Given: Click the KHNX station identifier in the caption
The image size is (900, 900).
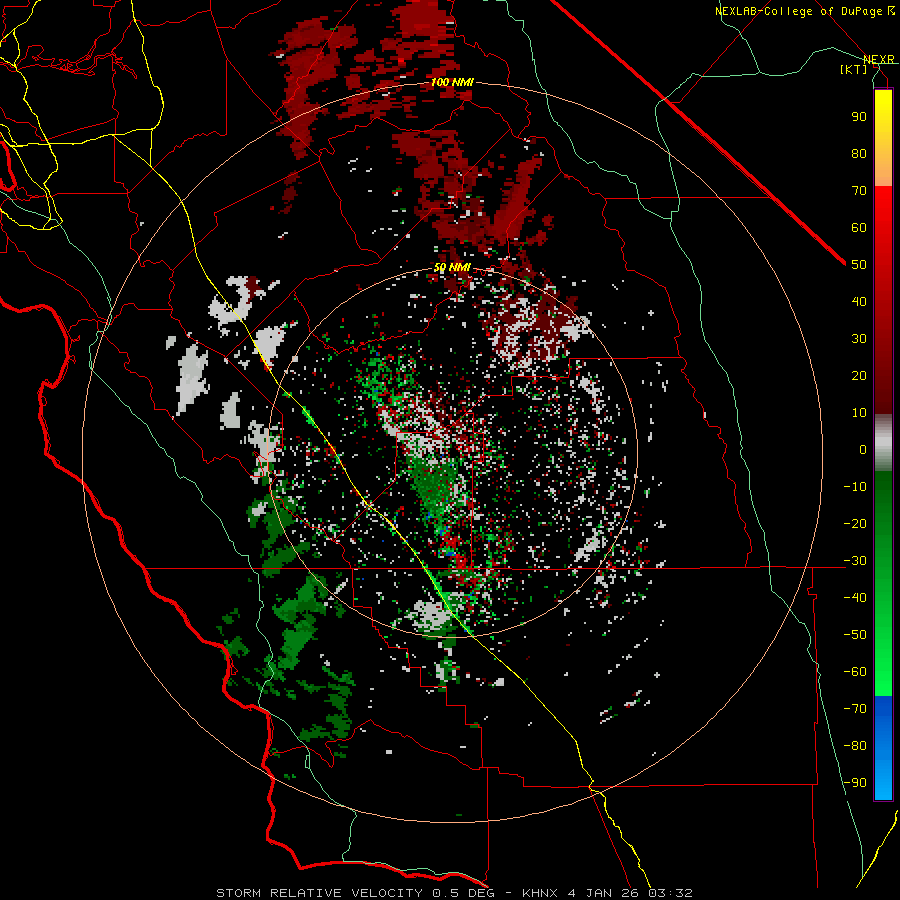Looking at the screenshot, I should (x=541, y=893).
